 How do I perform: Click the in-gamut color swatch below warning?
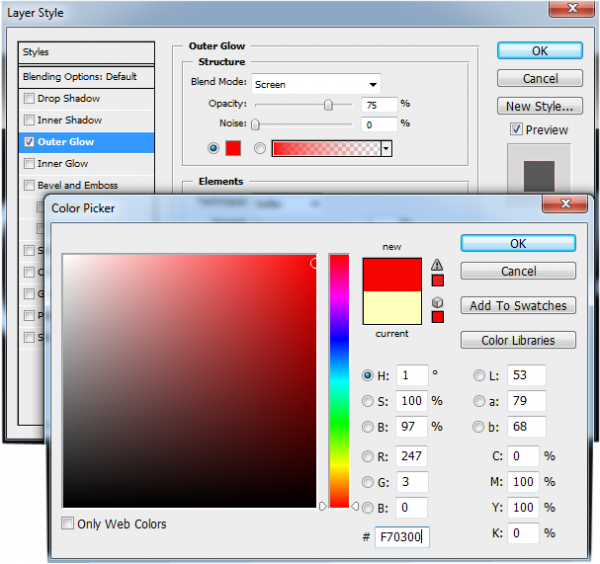(x=437, y=280)
